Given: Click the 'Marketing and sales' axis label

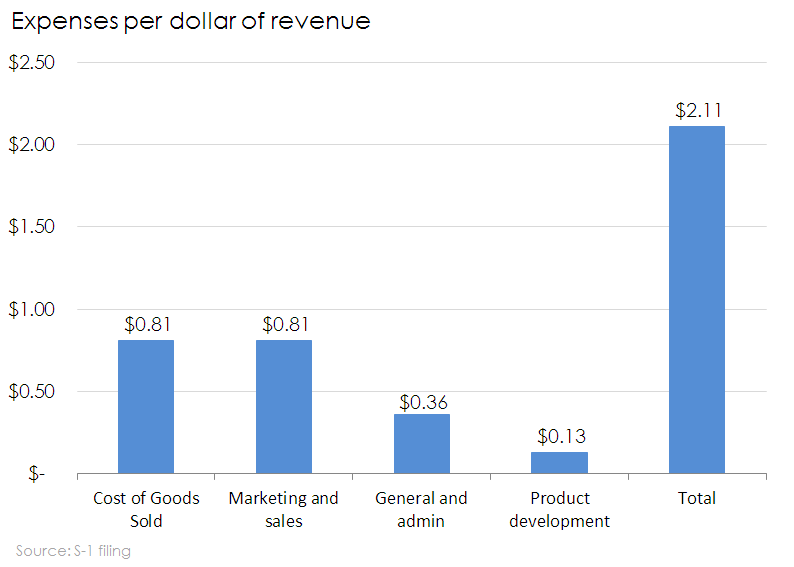Looking at the screenshot, I should [x=284, y=509].
